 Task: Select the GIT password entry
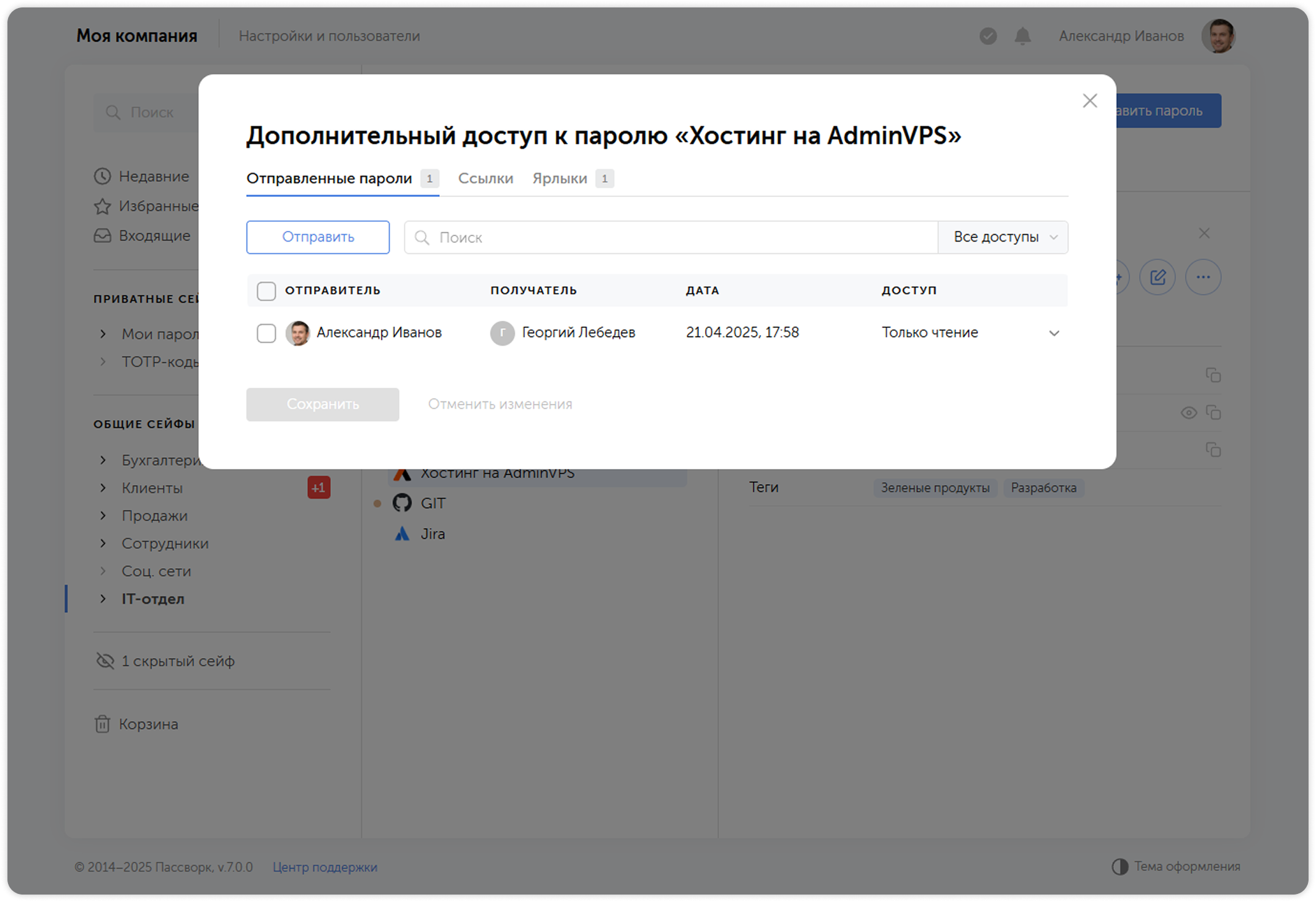[432, 503]
